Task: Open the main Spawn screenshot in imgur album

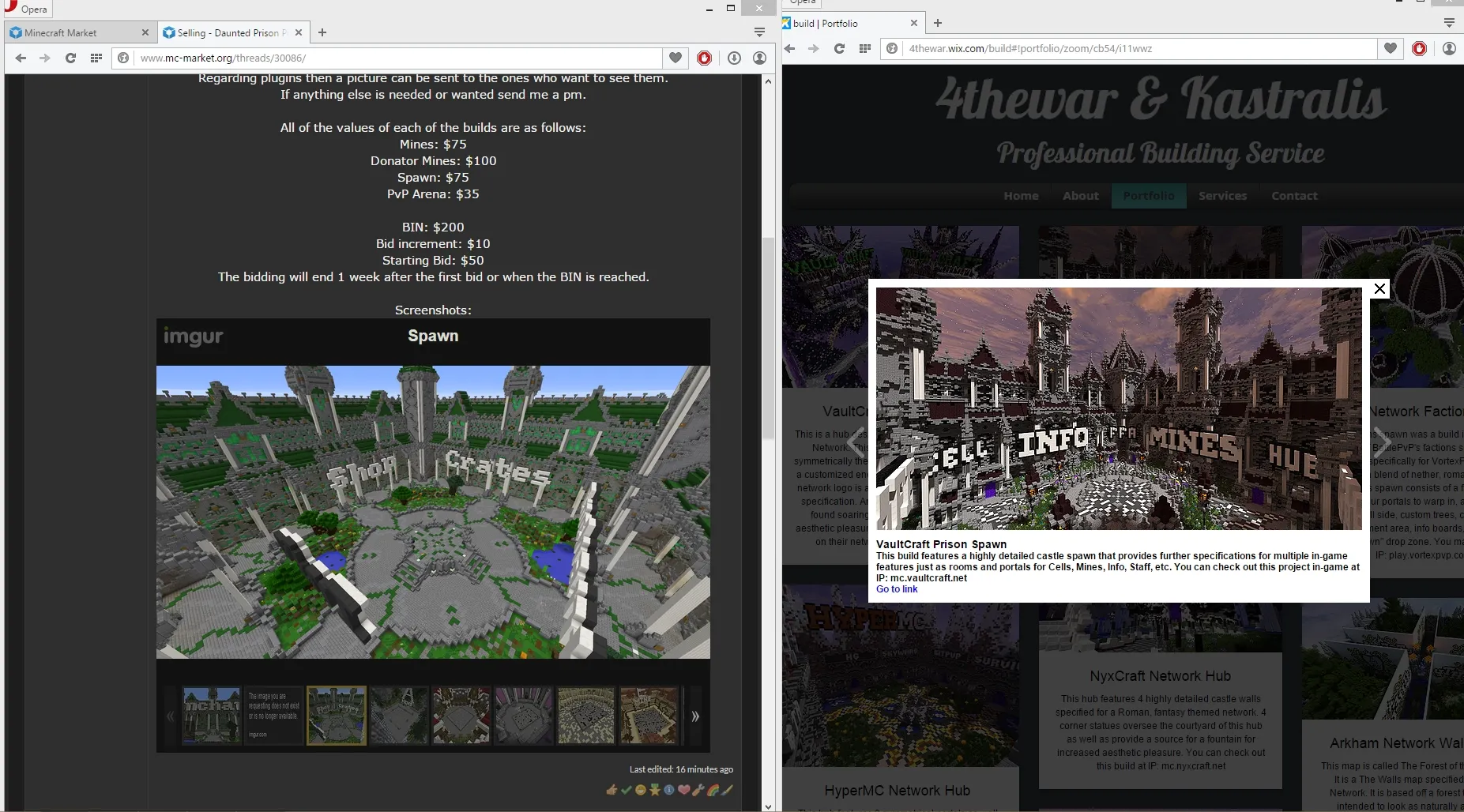Action: (x=433, y=512)
